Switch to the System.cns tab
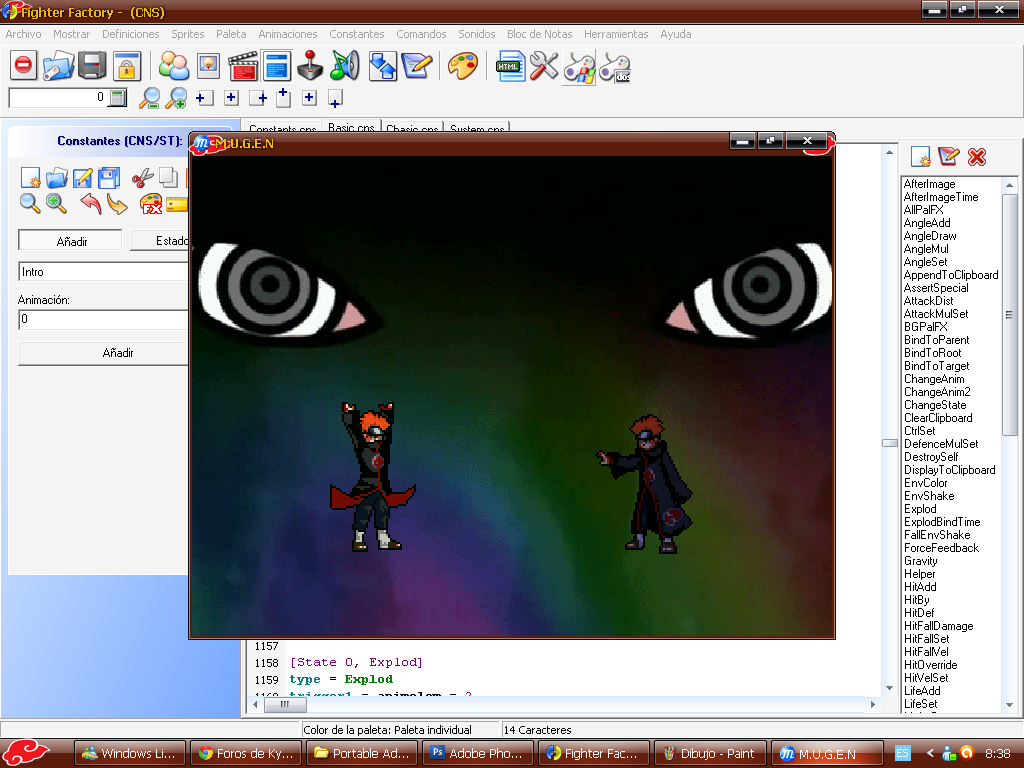 tap(477, 128)
